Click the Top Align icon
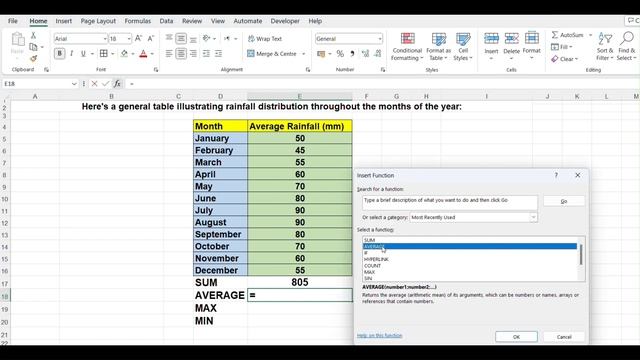Image resolution: width=640 pixels, height=360 pixels. click(169, 38)
